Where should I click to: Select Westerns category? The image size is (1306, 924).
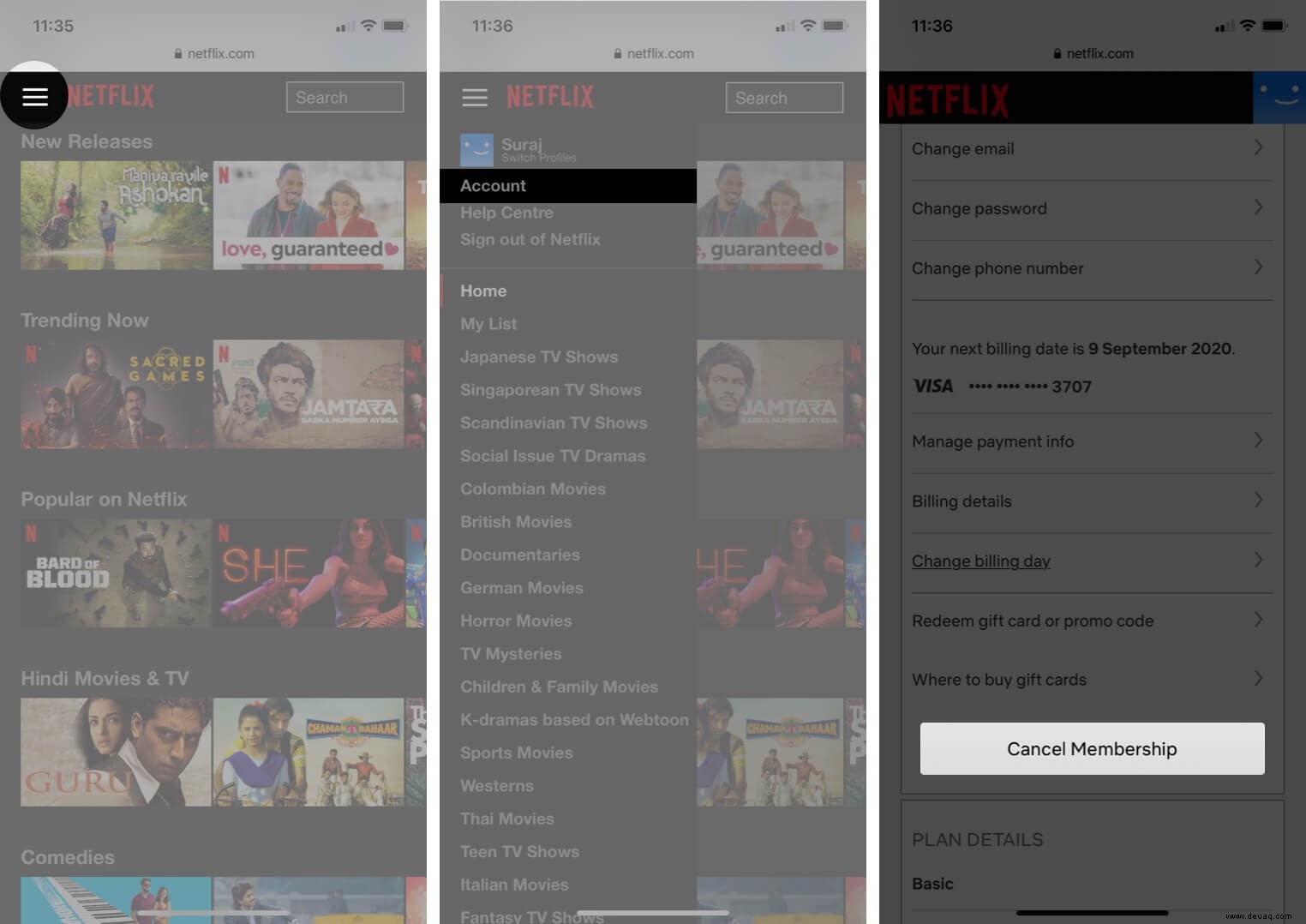click(x=497, y=786)
